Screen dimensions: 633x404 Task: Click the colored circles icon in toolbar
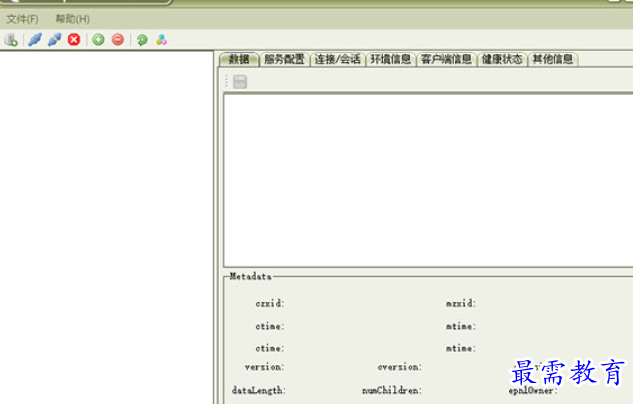click(x=161, y=40)
